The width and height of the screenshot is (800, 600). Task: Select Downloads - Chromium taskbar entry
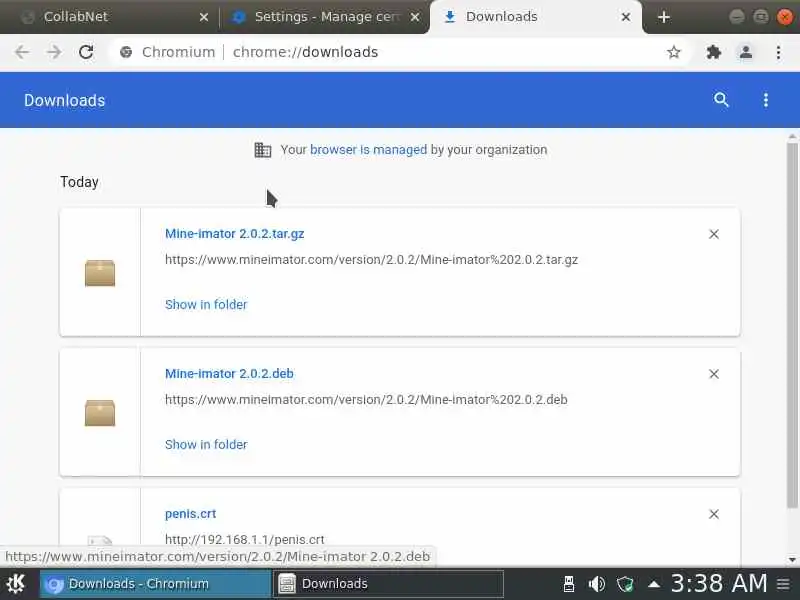155,584
